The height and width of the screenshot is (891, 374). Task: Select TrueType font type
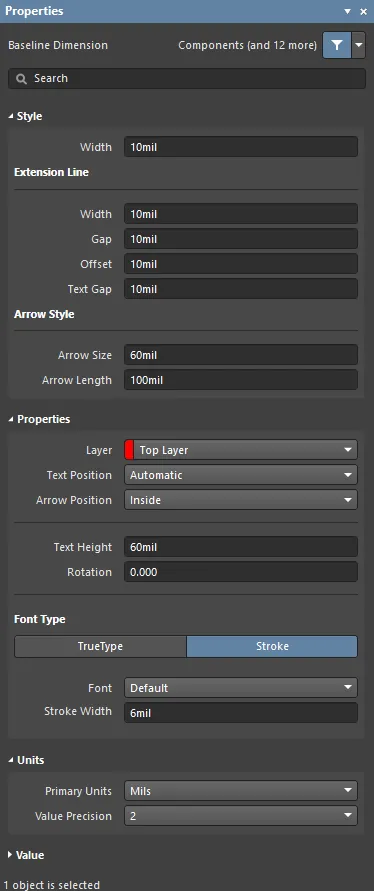100,646
